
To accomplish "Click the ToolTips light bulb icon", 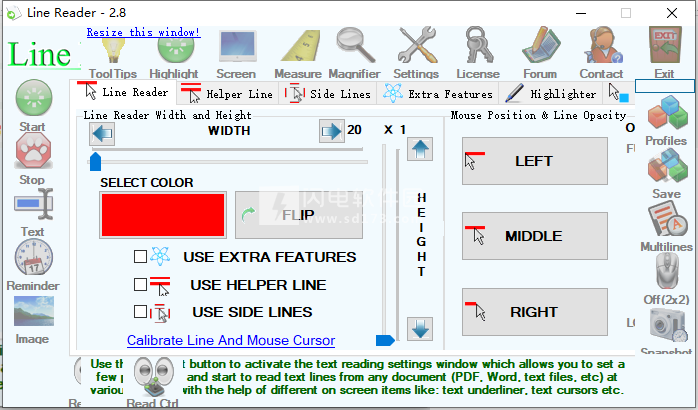I will [x=113, y=50].
